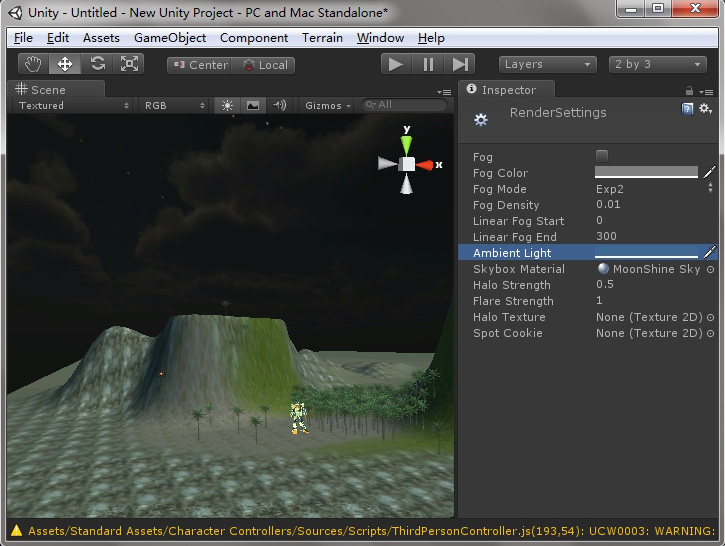
Task: Click the RenderSettings component gear icon
Action: [481, 120]
